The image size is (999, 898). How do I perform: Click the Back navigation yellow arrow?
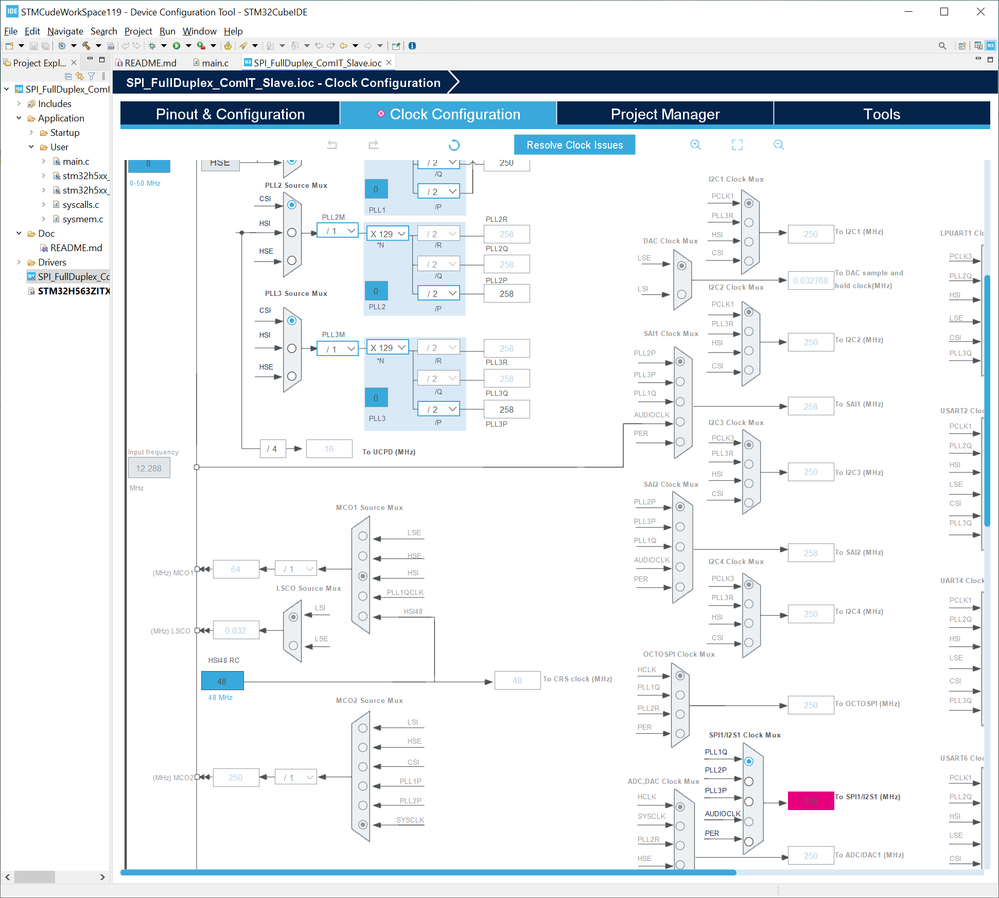(343, 46)
